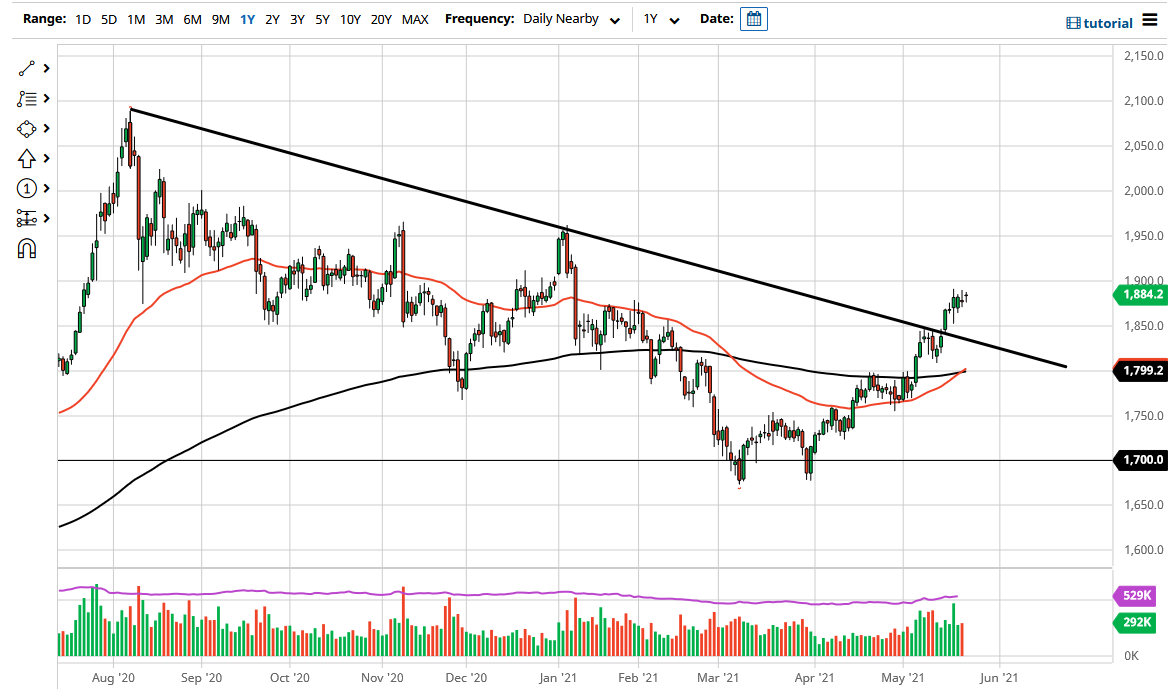Click the 529K volume average label

(1136, 595)
